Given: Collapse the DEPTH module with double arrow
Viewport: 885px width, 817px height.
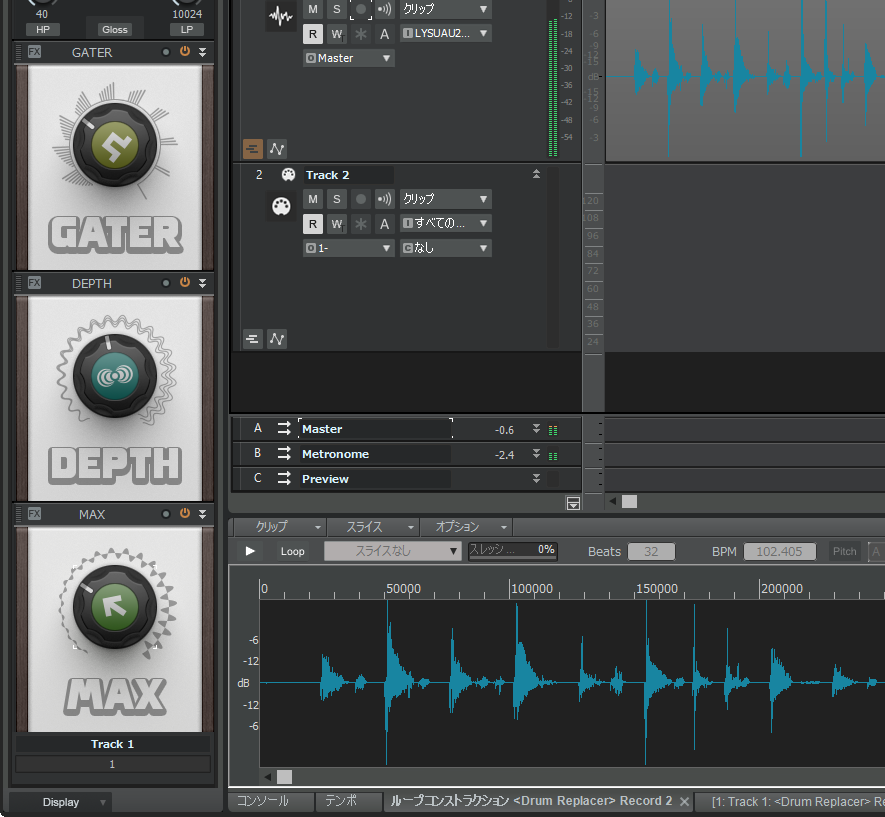Looking at the screenshot, I should pos(202,283).
